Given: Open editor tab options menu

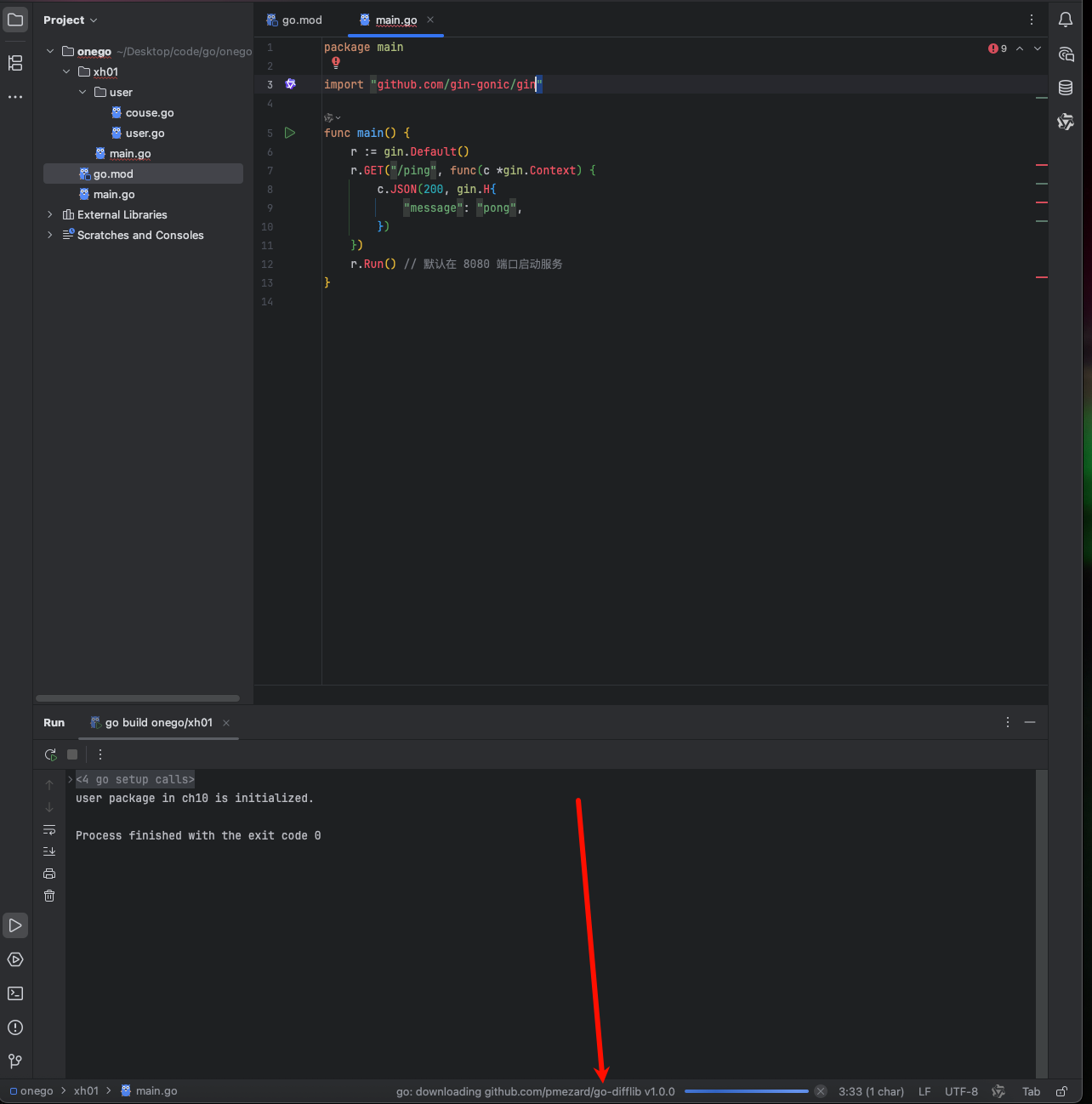Looking at the screenshot, I should click(x=1032, y=20).
